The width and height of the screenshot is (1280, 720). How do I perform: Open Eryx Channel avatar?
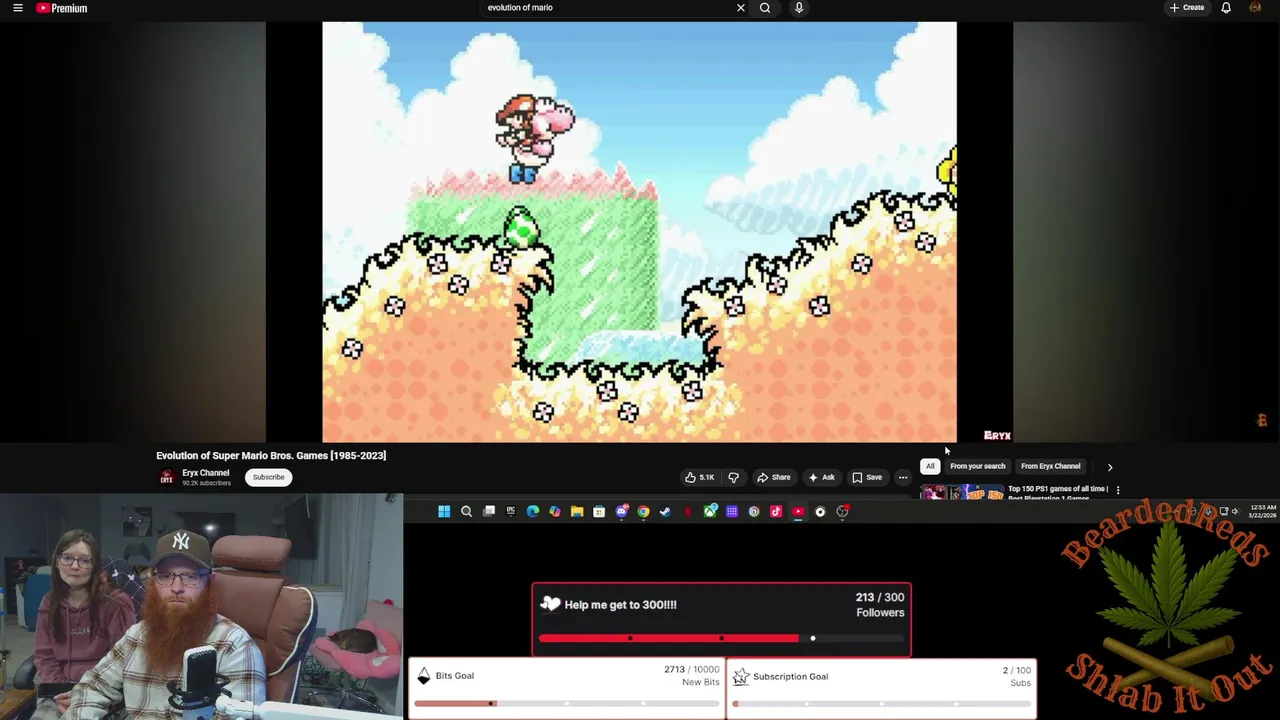167,477
